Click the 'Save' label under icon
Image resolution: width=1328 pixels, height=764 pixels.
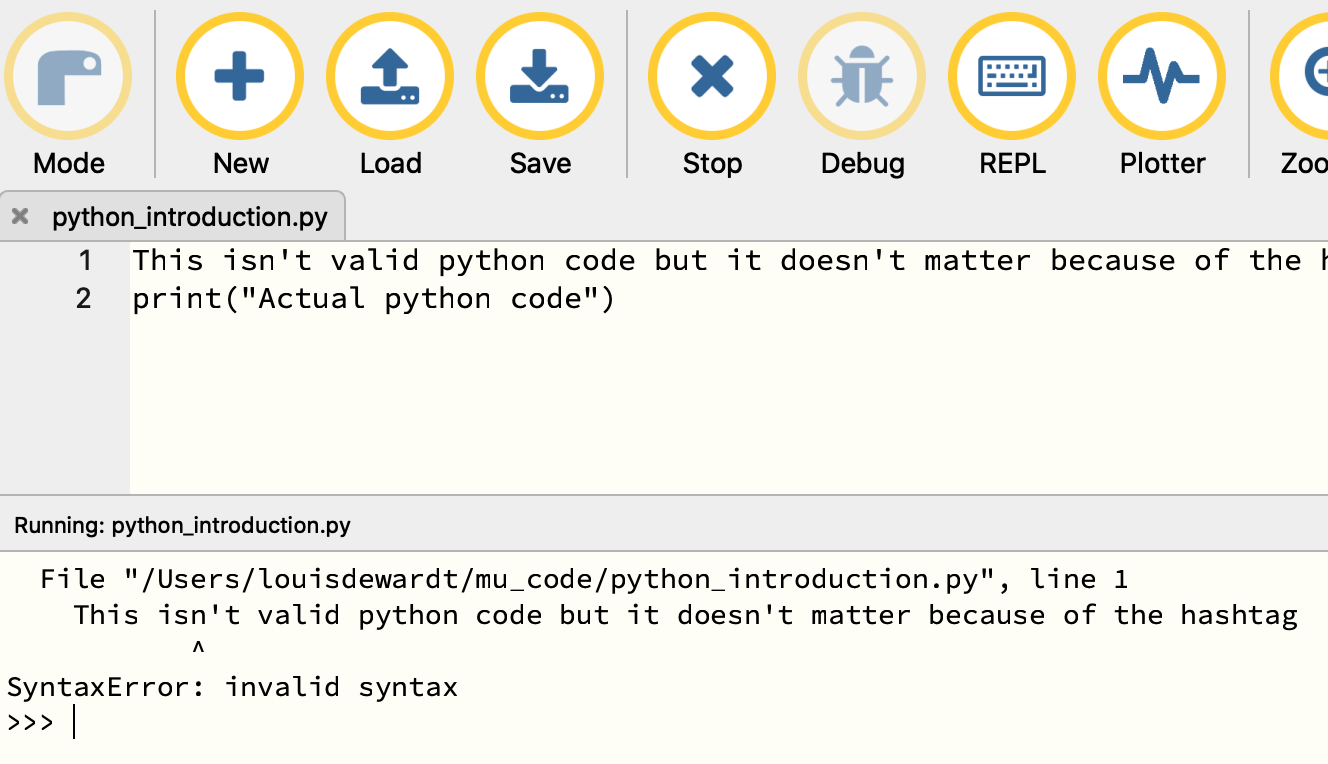540,163
